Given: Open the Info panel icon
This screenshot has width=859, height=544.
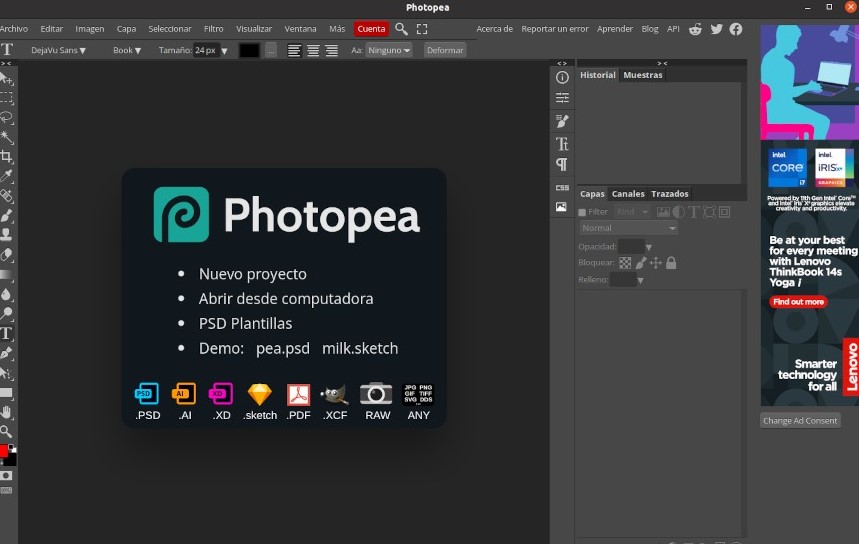Looking at the screenshot, I should click(562, 77).
